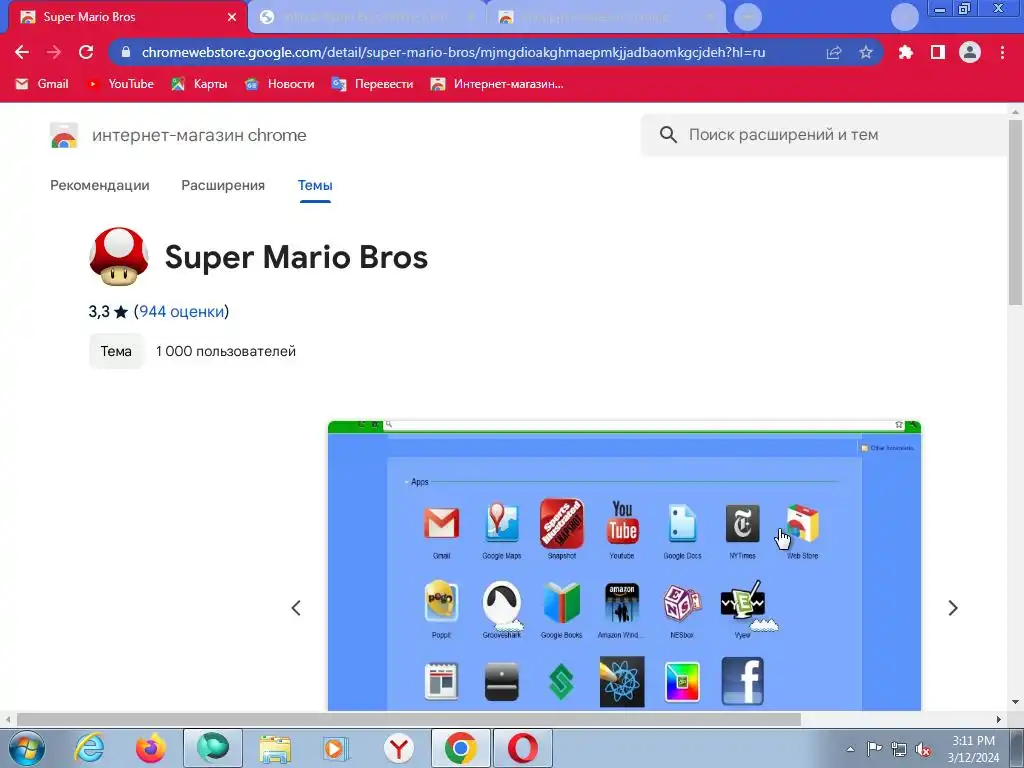Viewport: 1024px width, 768px height.
Task: Click the round button beside the minimize control
Action: pyautogui.click(x=904, y=17)
